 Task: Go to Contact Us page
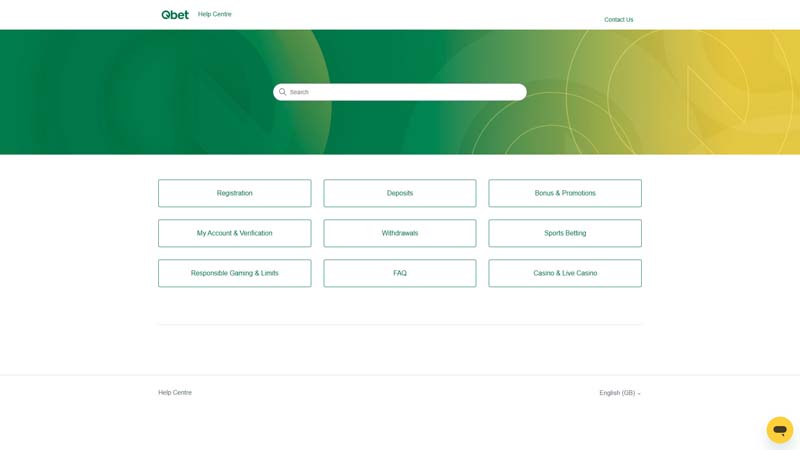coord(618,20)
